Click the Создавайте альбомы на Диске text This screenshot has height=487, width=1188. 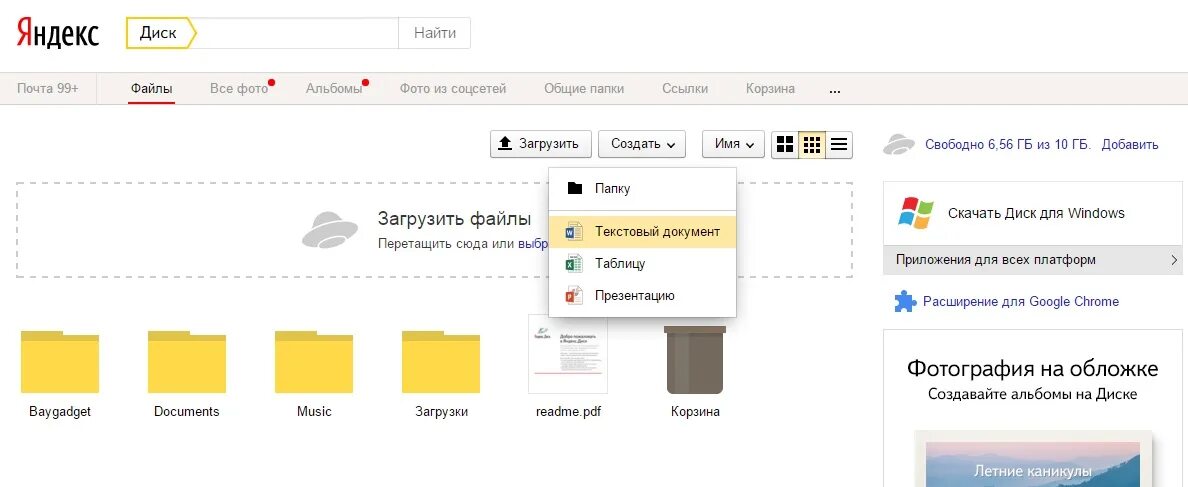1033,395
